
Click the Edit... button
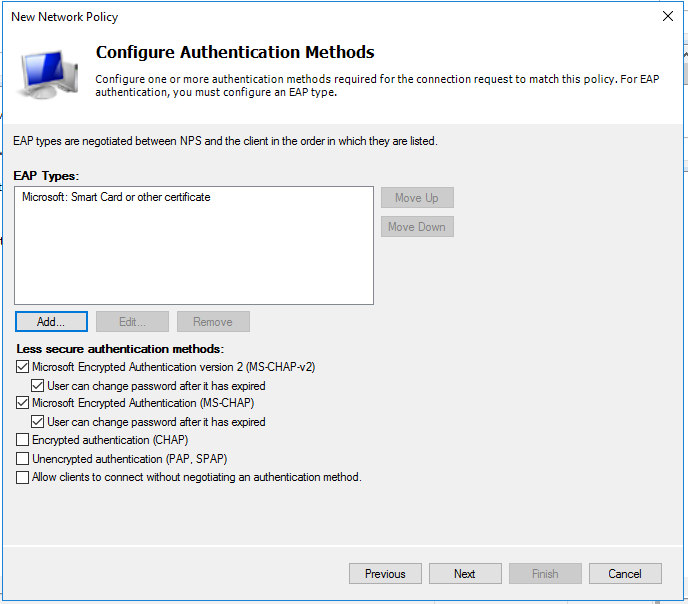coord(132,322)
